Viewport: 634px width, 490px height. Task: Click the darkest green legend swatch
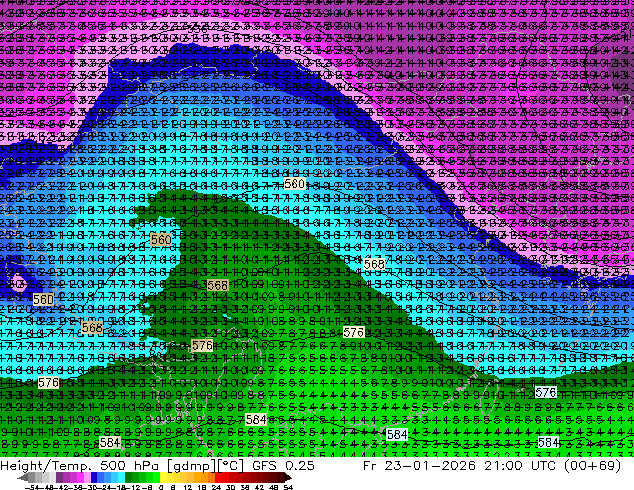[128, 477]
